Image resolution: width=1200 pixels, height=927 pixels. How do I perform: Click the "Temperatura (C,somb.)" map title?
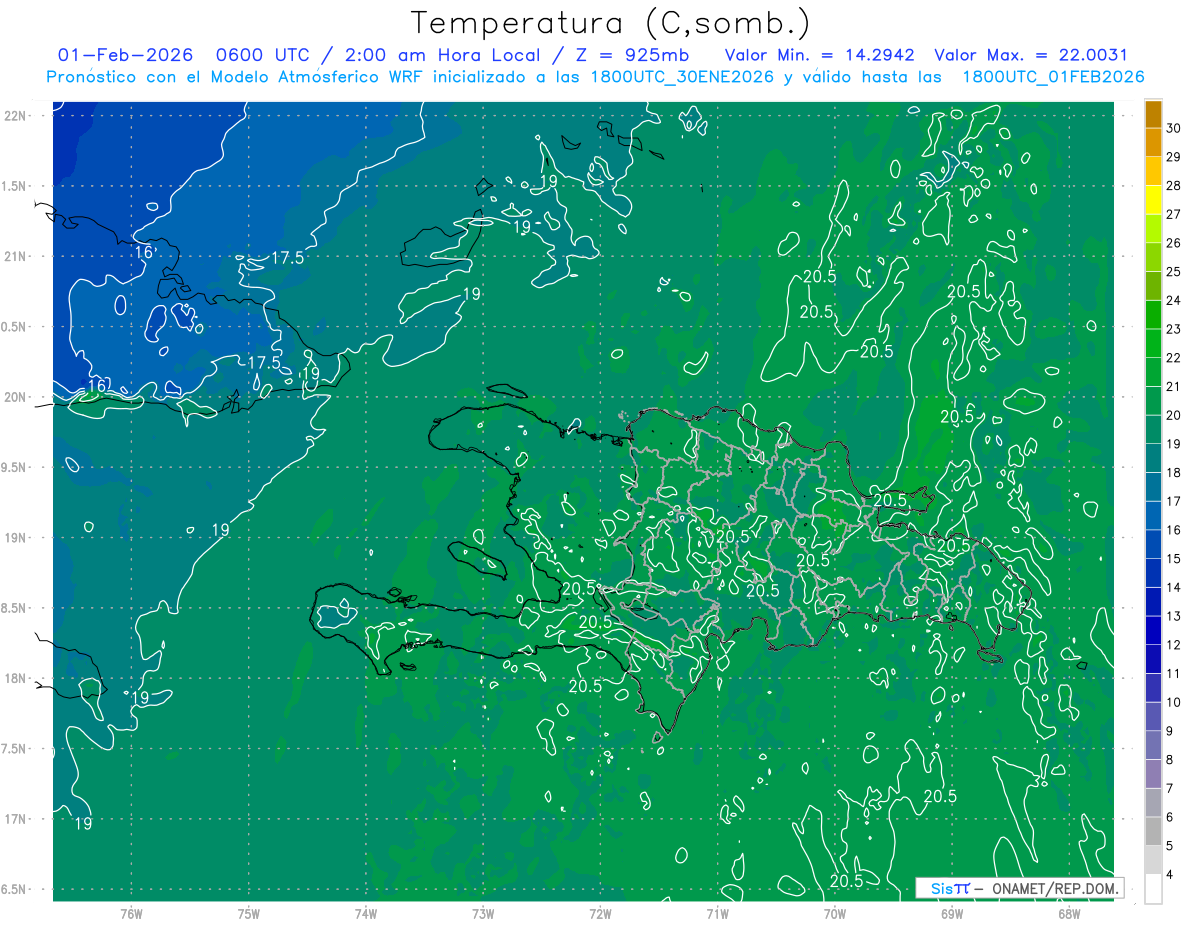point(610,23)
